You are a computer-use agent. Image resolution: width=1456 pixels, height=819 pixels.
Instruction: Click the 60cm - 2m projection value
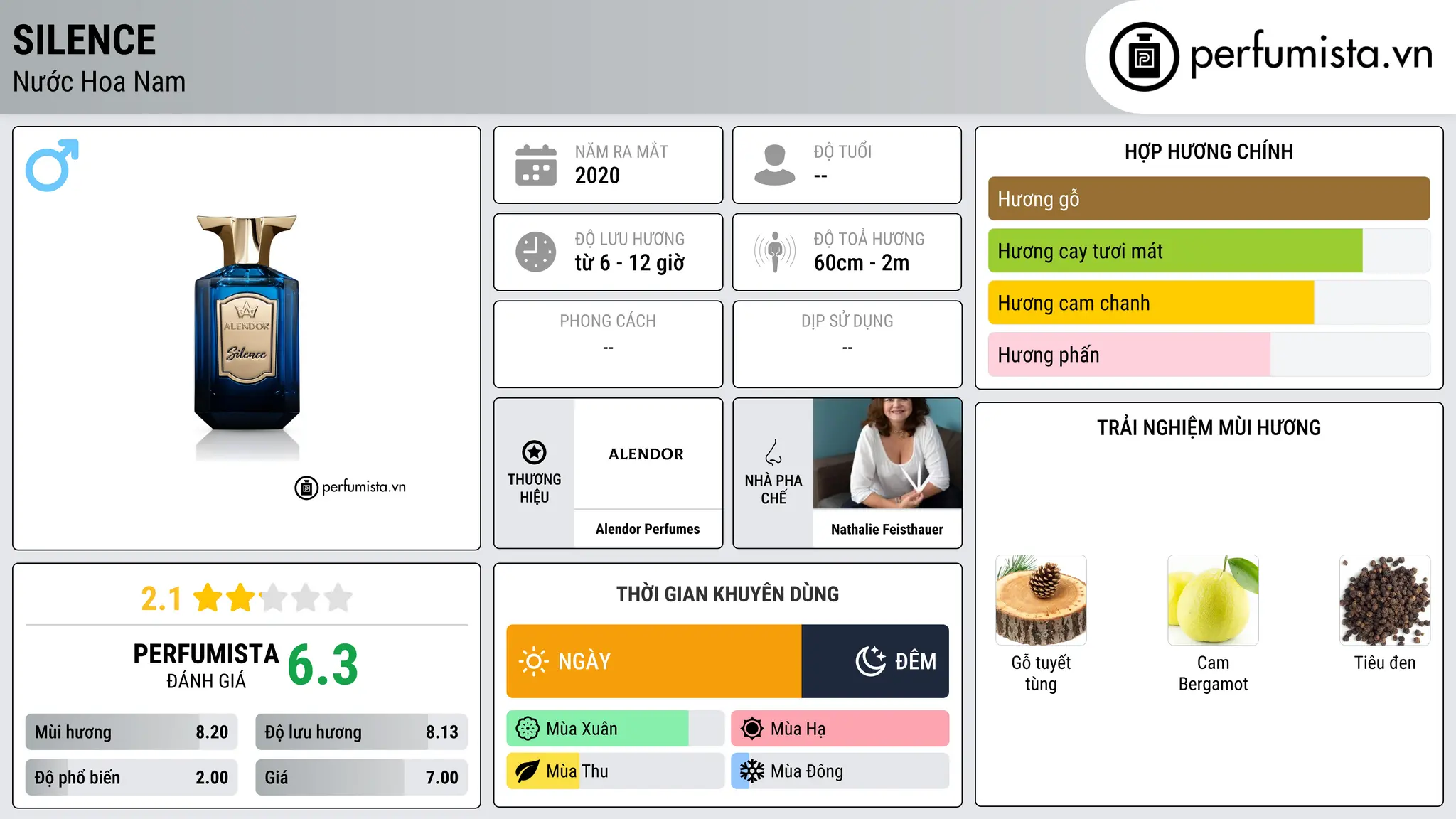862,263
